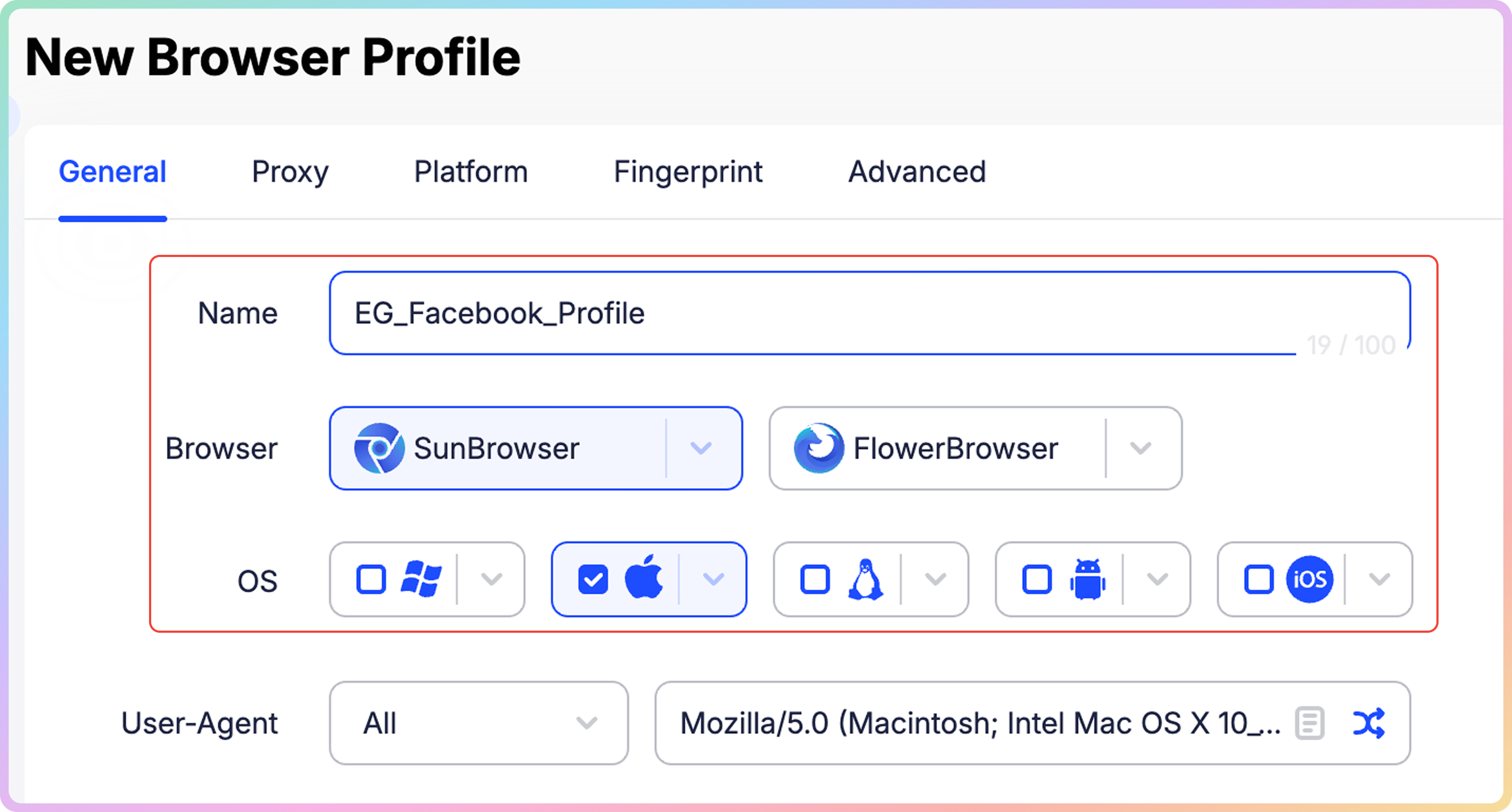Click the SunBrowser logo icon

379,448
